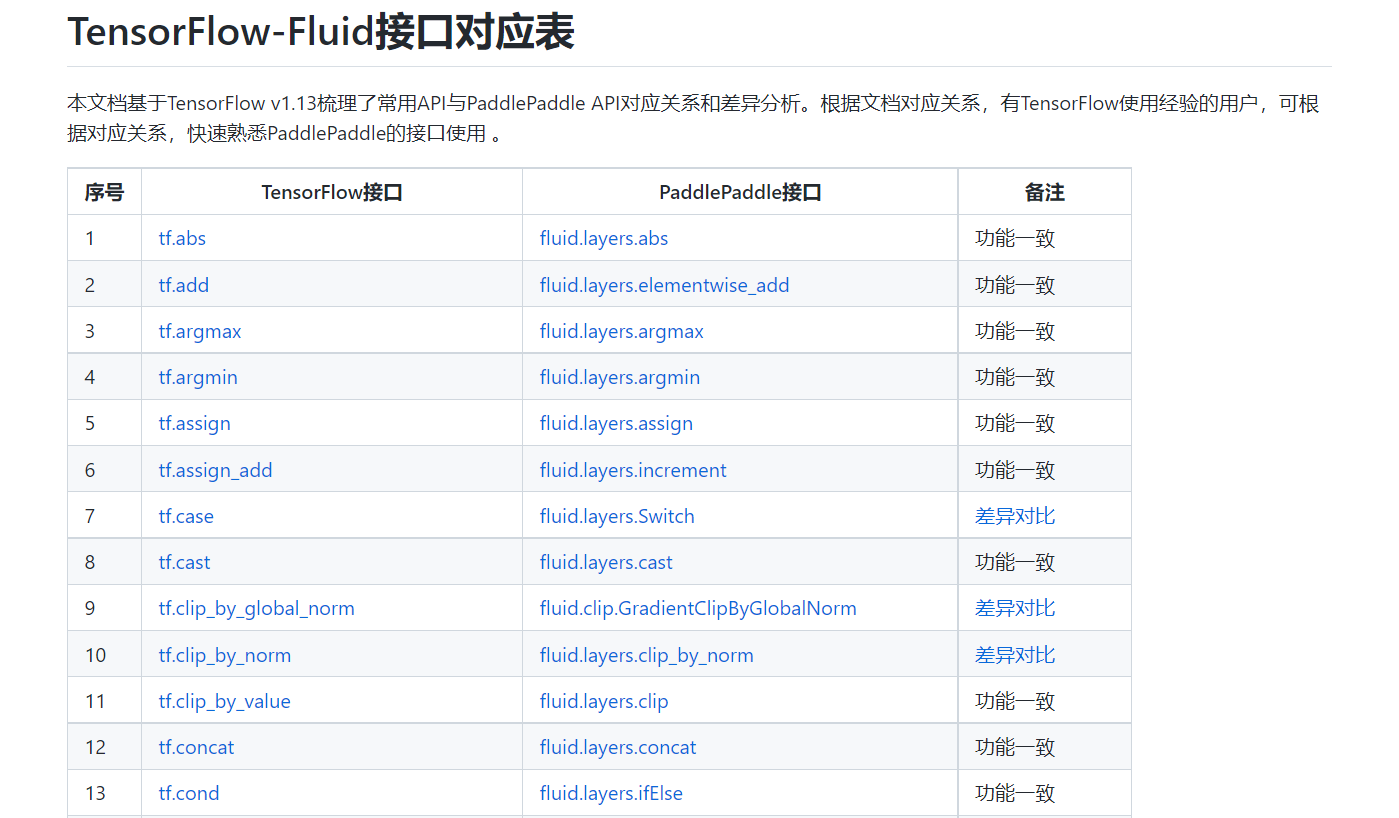The height and width of the screenshot is (818, 1399).
Task: Open the tf.cond documentation link
Action: [x=188, y=793]
